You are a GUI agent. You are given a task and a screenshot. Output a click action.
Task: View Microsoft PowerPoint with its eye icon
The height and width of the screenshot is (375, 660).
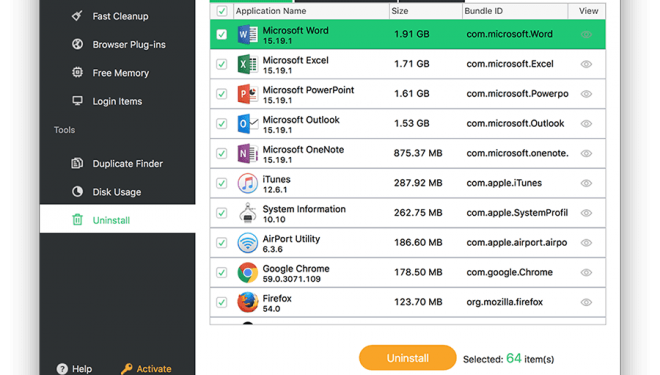click(586, 94)
